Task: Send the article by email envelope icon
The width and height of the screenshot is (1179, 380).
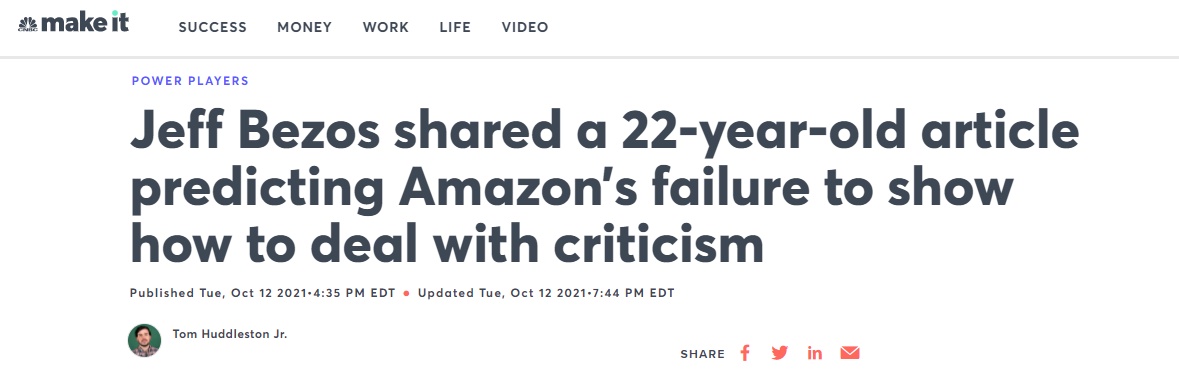Action: pos(850,353)
